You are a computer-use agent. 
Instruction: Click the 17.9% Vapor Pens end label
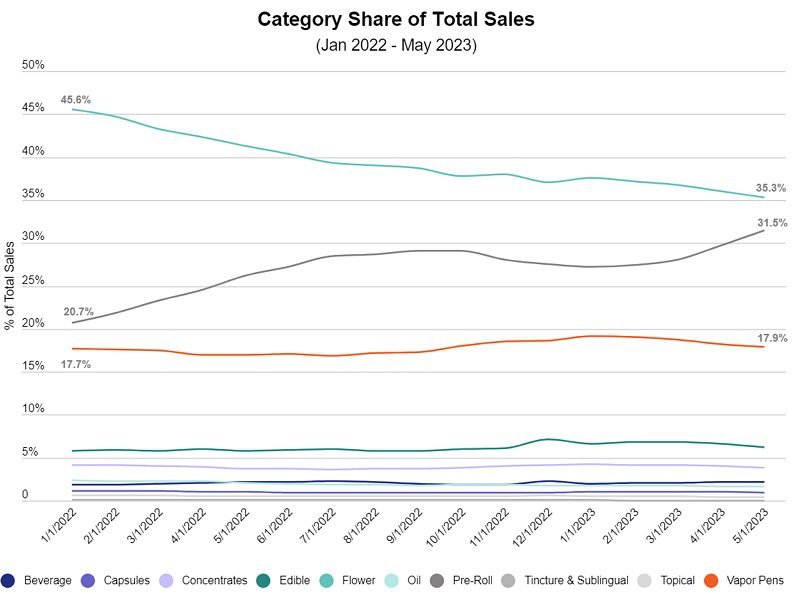772,338
